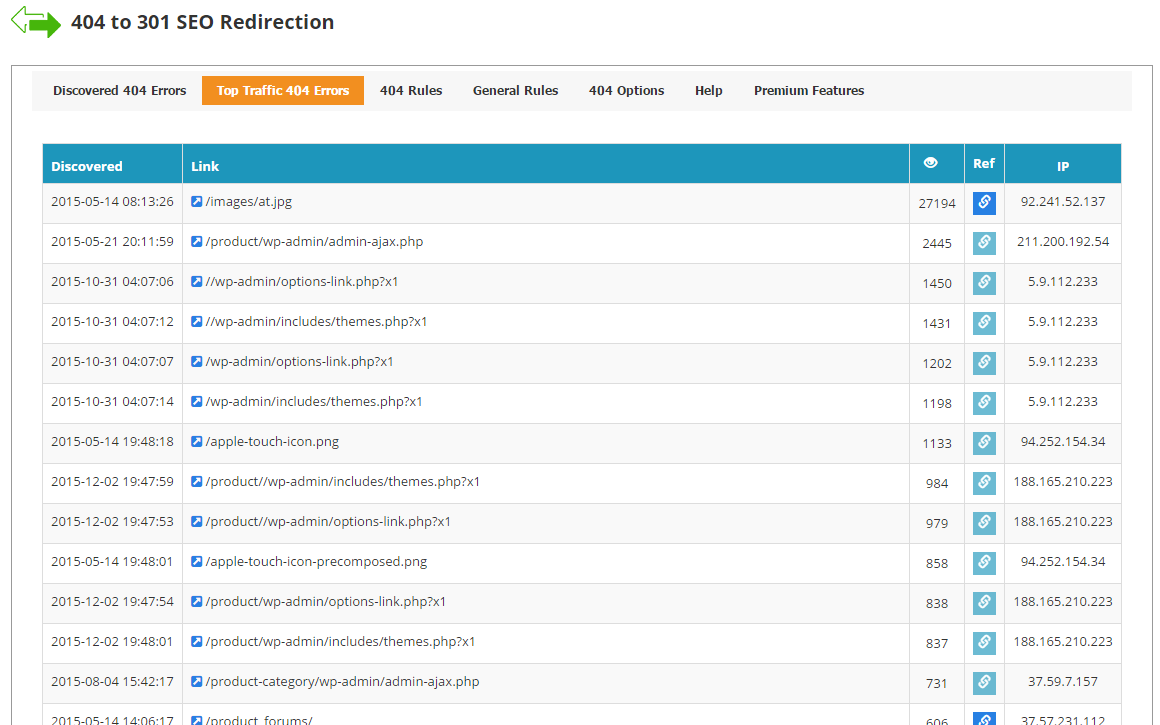Select the date 2015-08-04 15:42:17

click(112, 681)
